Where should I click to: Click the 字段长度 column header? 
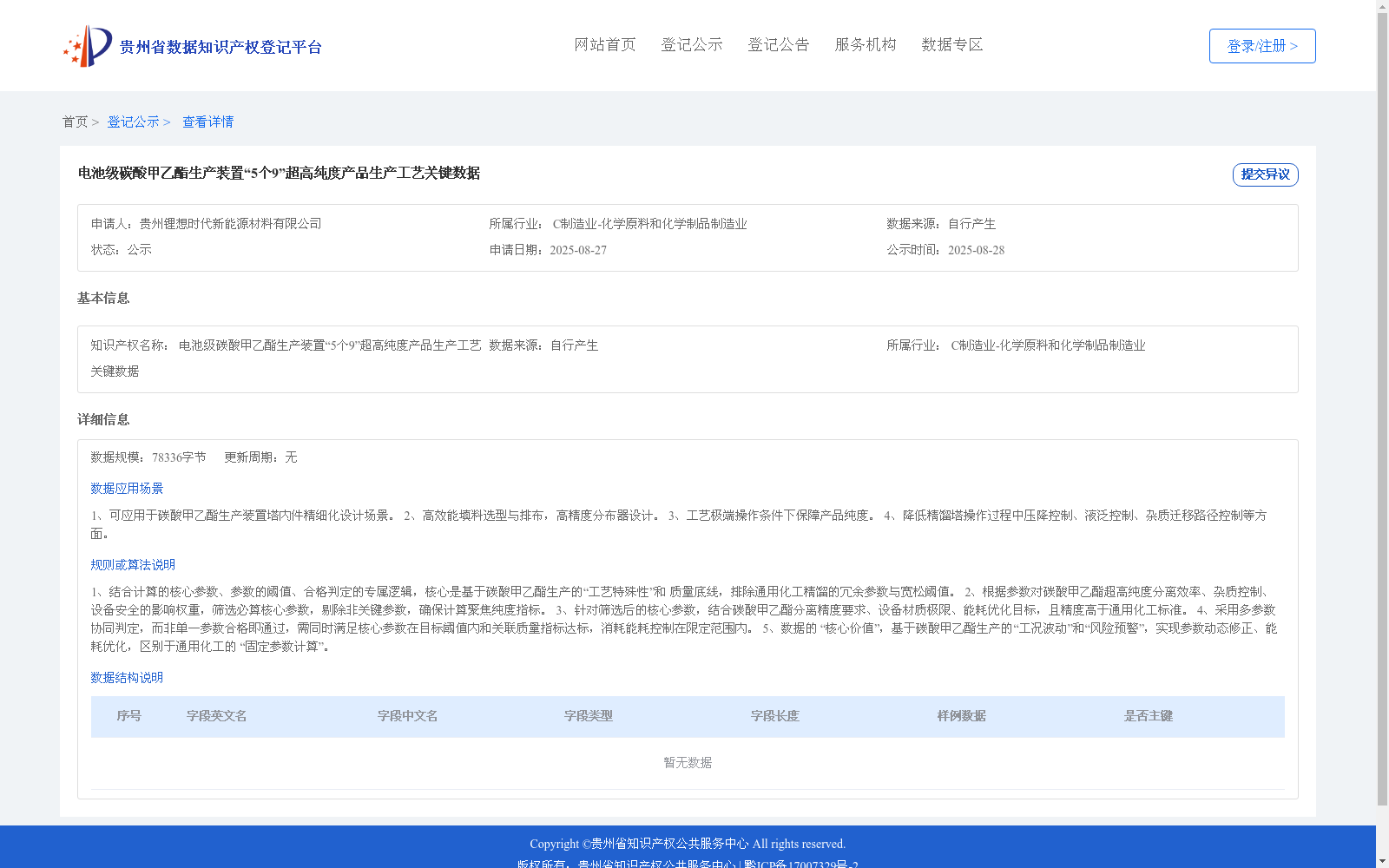[x=775, y=716]
